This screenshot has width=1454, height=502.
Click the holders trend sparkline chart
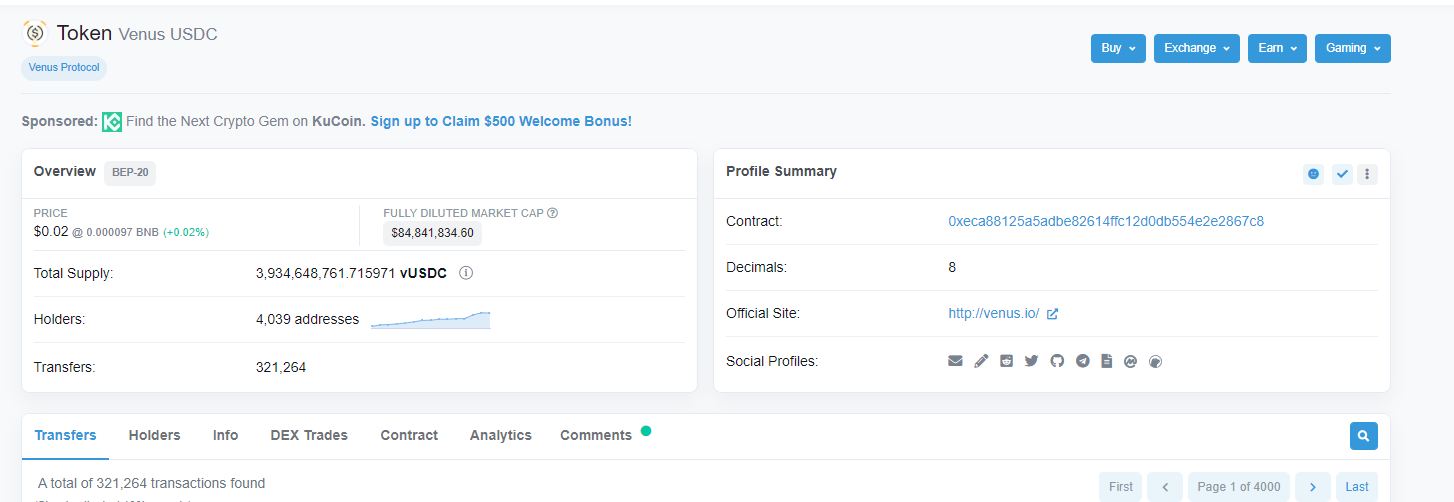[430, 319]
